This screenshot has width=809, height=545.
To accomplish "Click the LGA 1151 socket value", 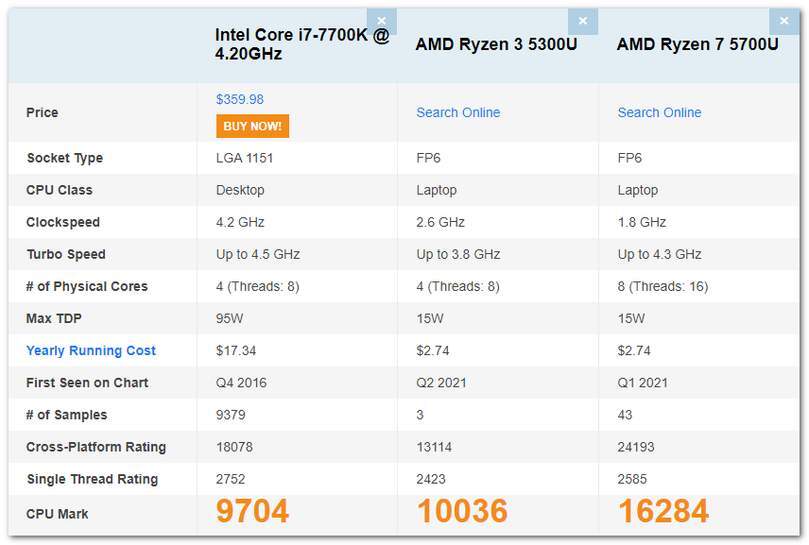I will click(x=244, y=158).
